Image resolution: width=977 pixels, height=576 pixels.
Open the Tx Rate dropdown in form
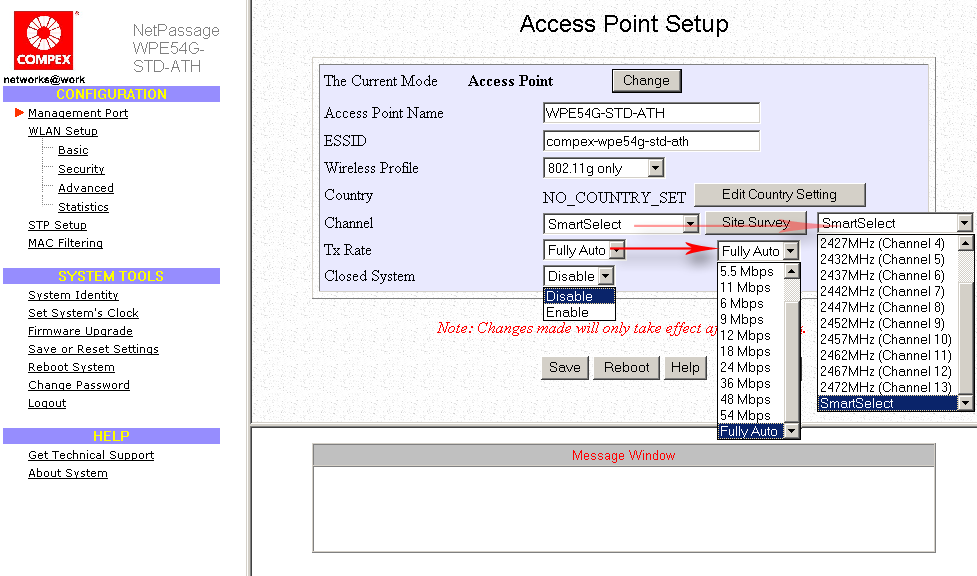(x=584, y=250)
